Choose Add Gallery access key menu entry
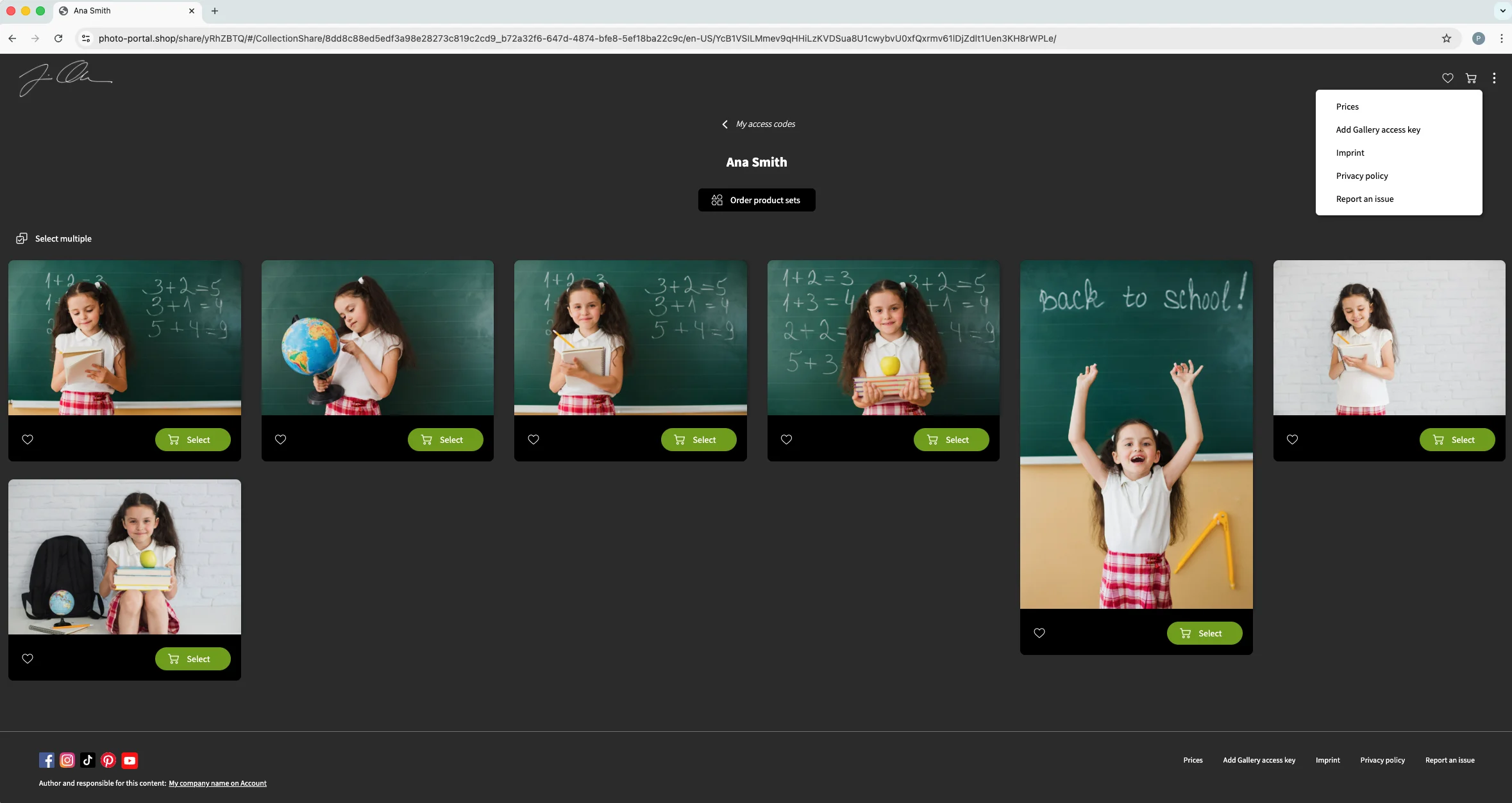Screen dimensions: 1512x803 [x=1378, y=129]
